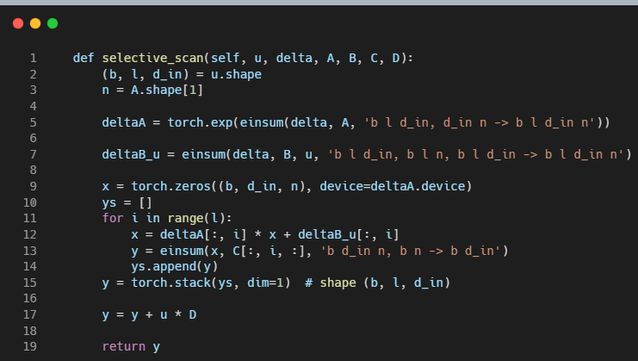Click the green maximize dot

(52, 24)
